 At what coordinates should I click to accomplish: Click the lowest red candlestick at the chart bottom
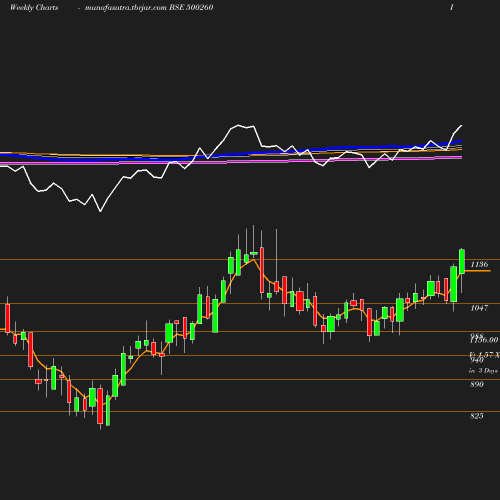[100, 406]
